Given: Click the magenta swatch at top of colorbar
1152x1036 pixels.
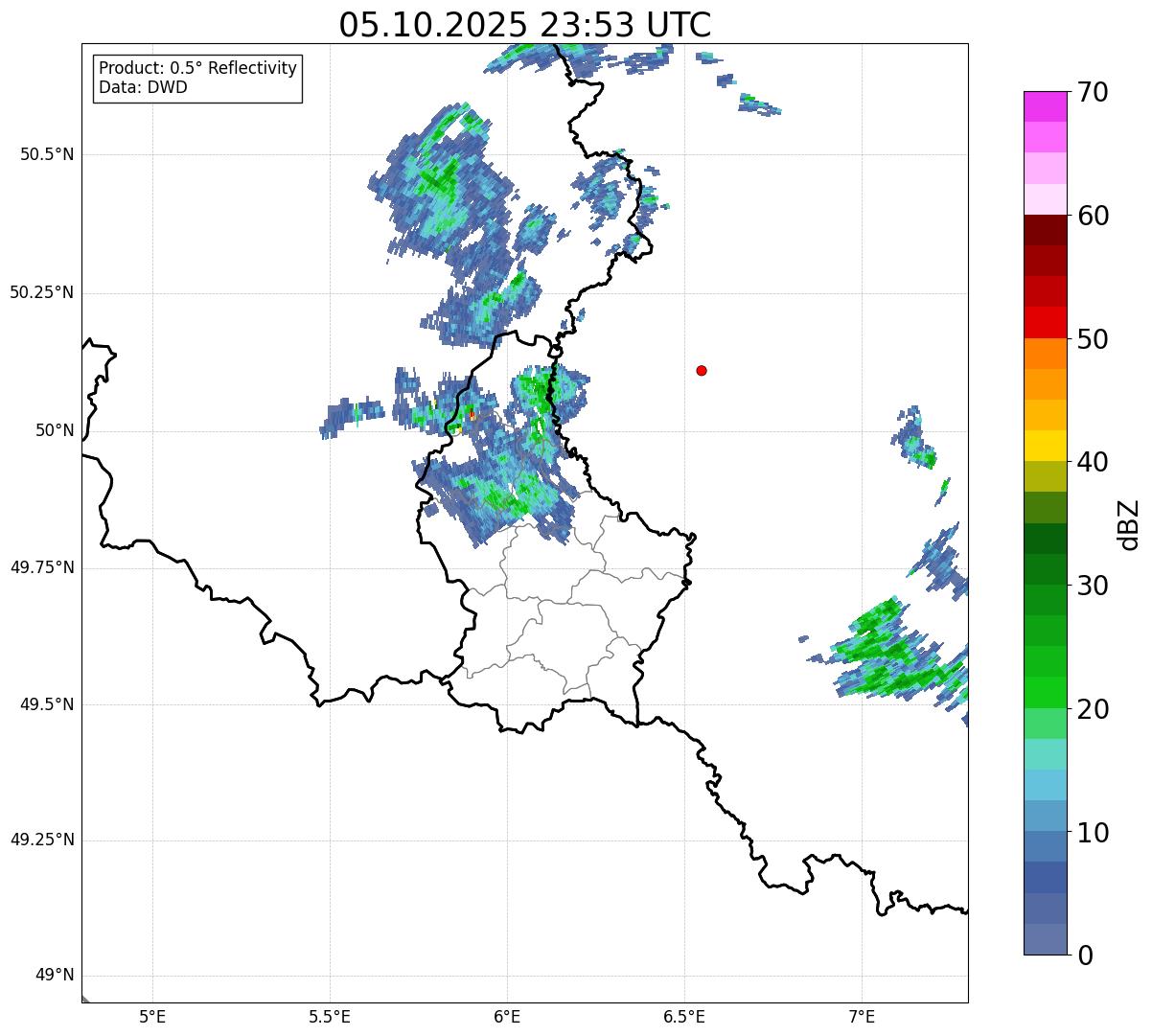Looking at the screenshot, I should [1046, 106].
